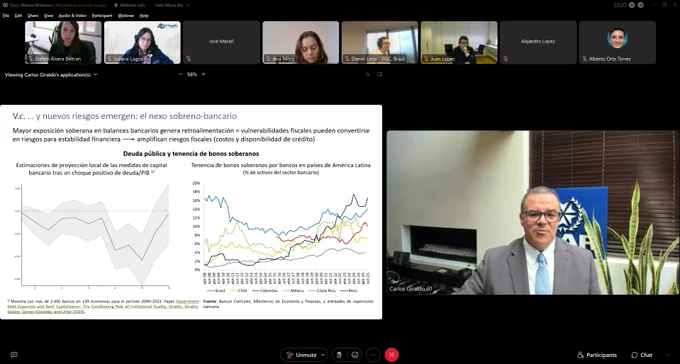Viewport: 680px width, 364px height.
Task: Click the annotate icon above shared content
Action: tap(368, 75)
